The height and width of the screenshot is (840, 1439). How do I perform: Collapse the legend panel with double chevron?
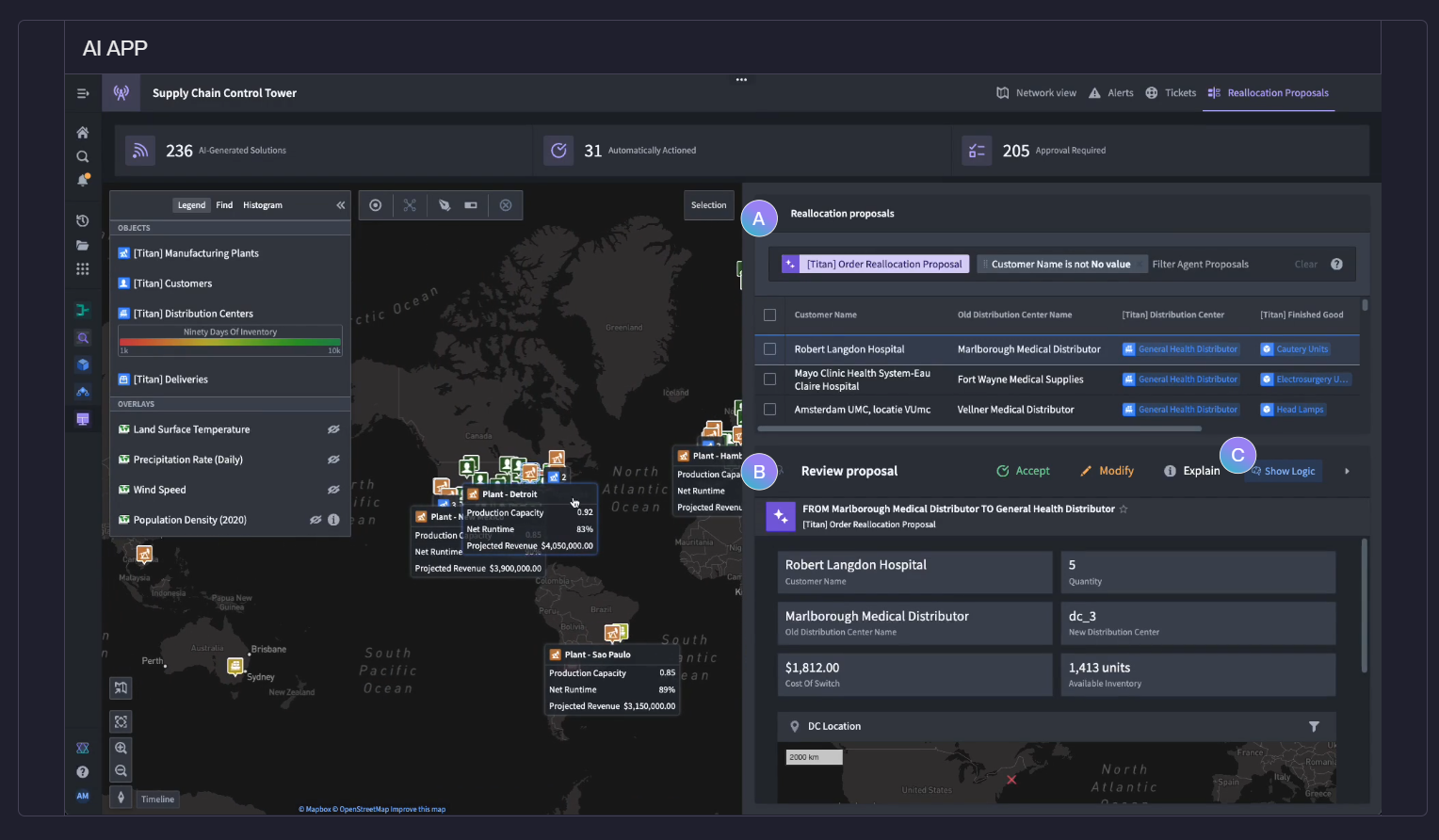pyautogui.click(x=340, y=205)
